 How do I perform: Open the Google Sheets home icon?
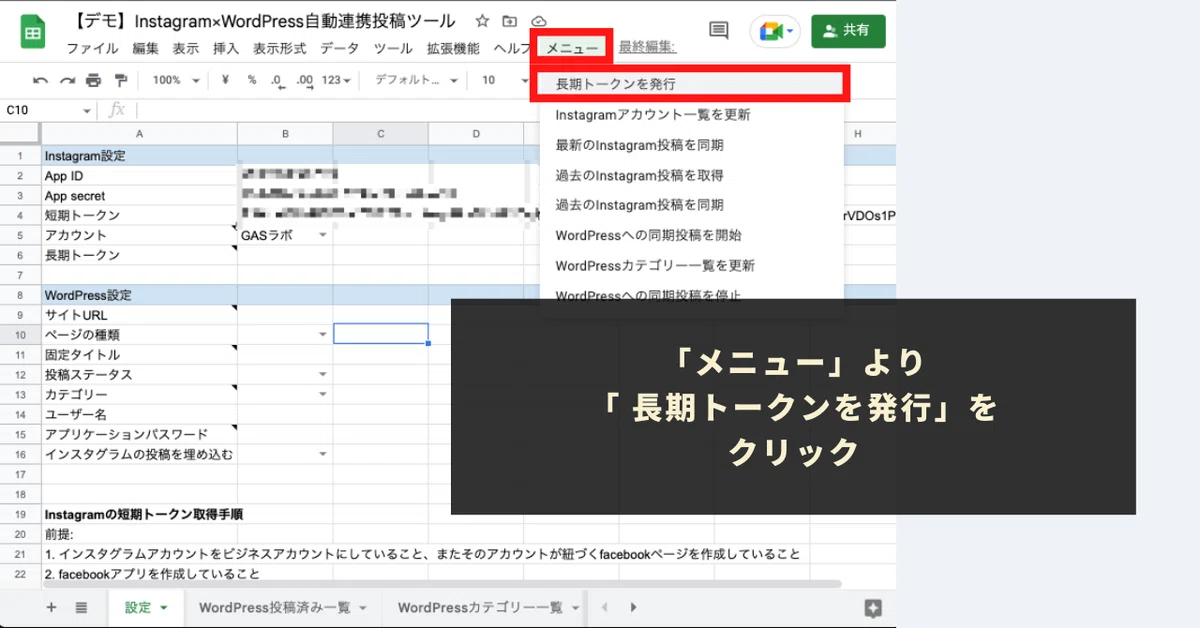(33, 31)
